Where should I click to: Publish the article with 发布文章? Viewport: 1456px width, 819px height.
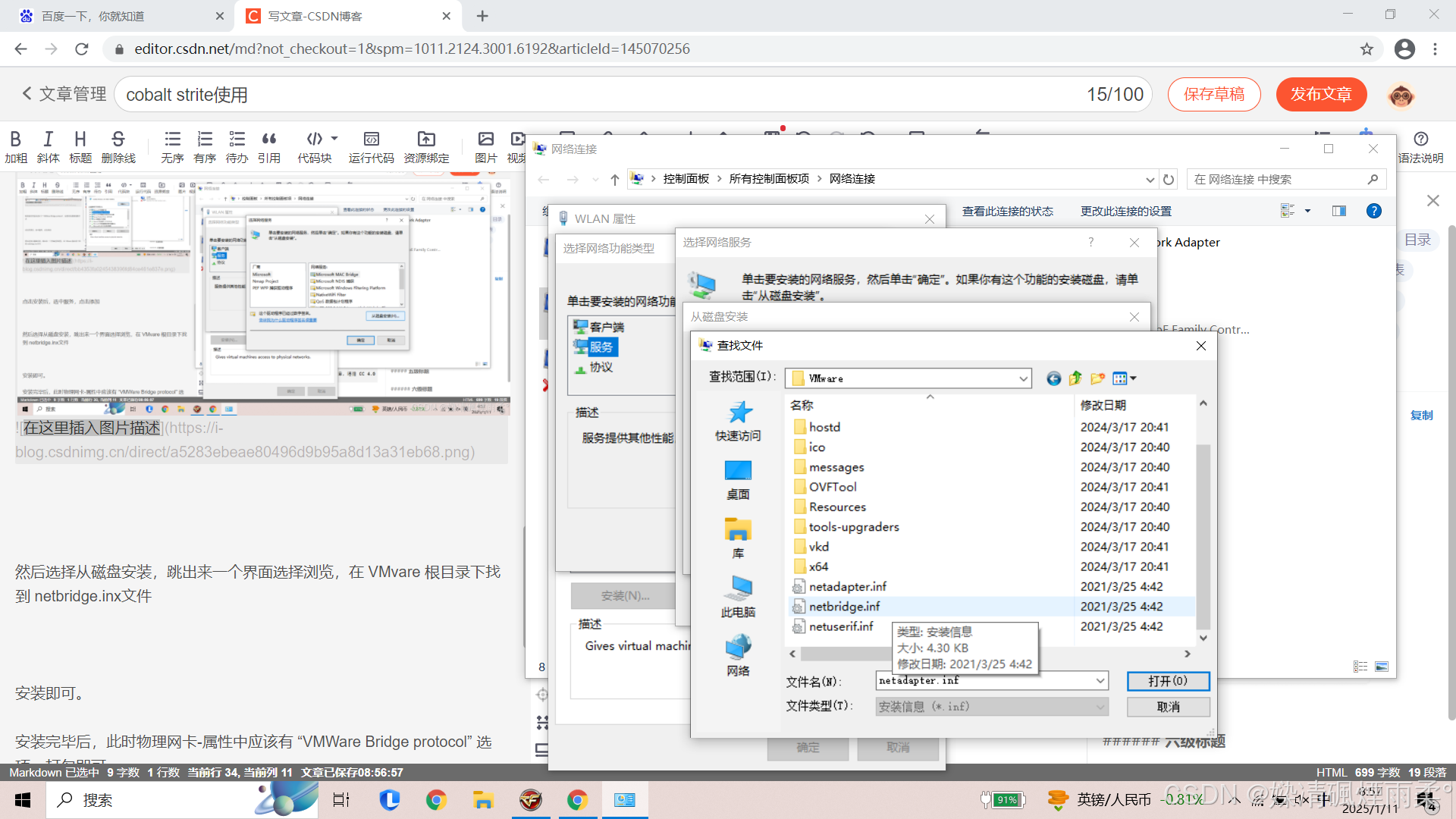(x=1321, y=94)
